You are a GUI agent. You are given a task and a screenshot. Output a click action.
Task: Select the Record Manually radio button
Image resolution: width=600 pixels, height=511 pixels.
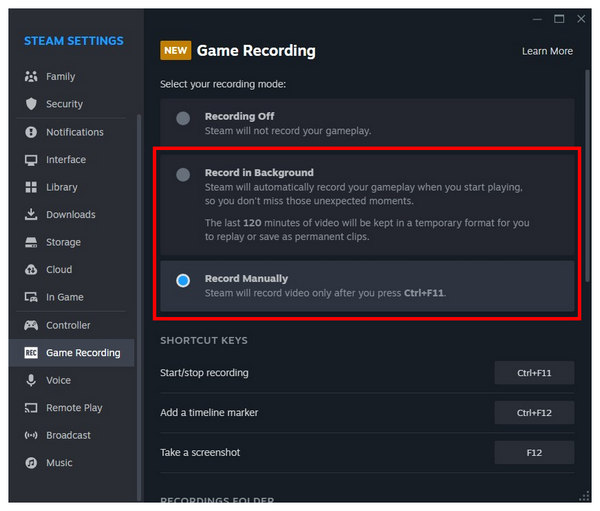tap(183, 281)
